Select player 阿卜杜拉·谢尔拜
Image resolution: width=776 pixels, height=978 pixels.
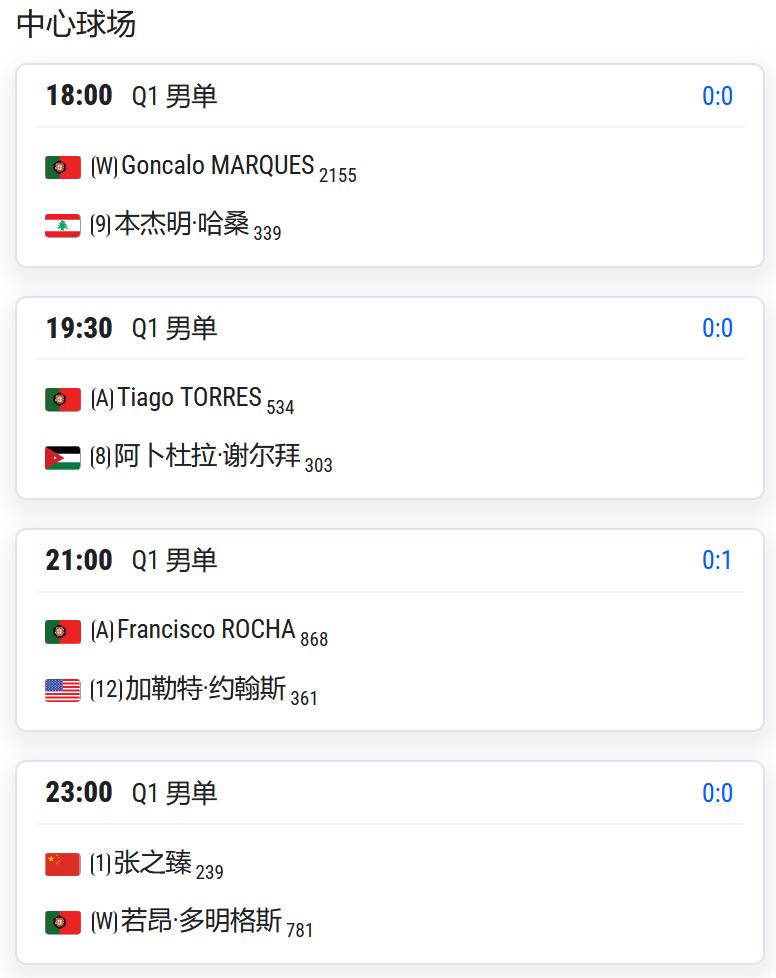[x=207, y=455]
